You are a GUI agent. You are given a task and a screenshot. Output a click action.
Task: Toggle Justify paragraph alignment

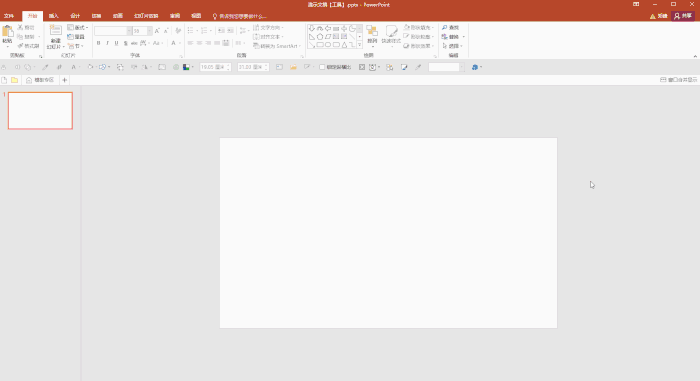click(217, 43)
